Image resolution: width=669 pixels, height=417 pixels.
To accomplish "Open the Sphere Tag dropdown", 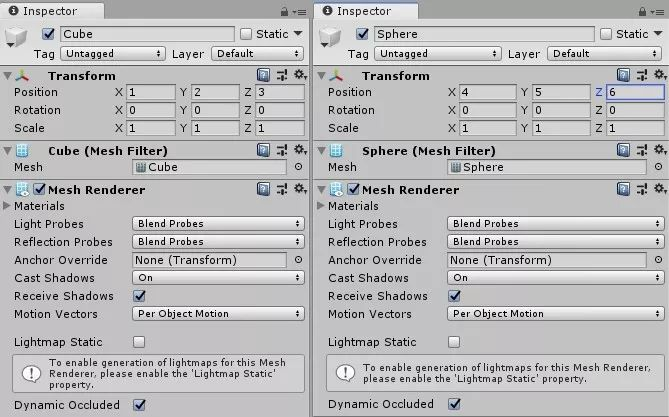I will point(438,54).
